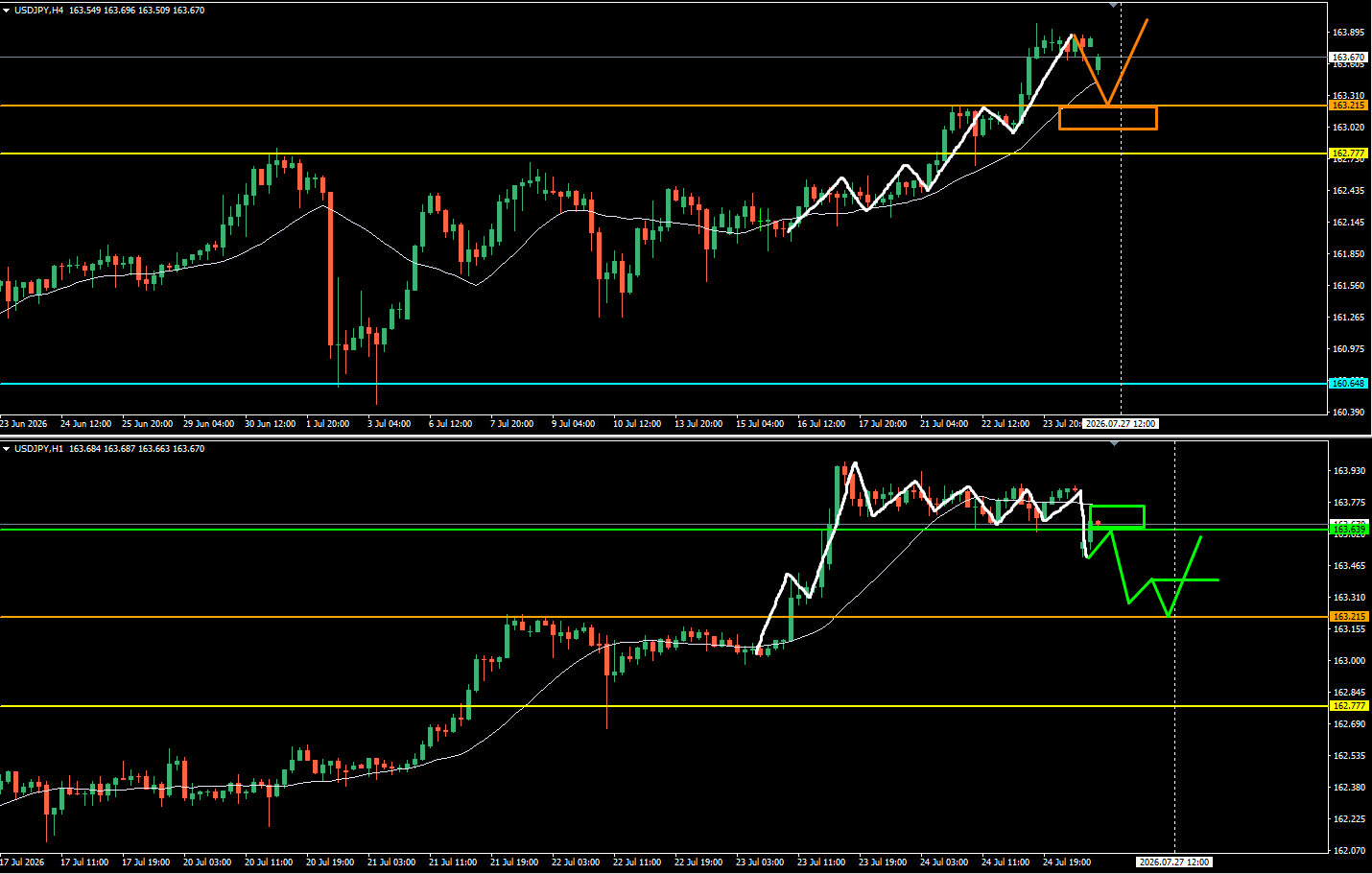Click the 20 Jul 11:00 date label
Image resolution: width=1372 pixels, height=874 pixels.
click(269, 862)
